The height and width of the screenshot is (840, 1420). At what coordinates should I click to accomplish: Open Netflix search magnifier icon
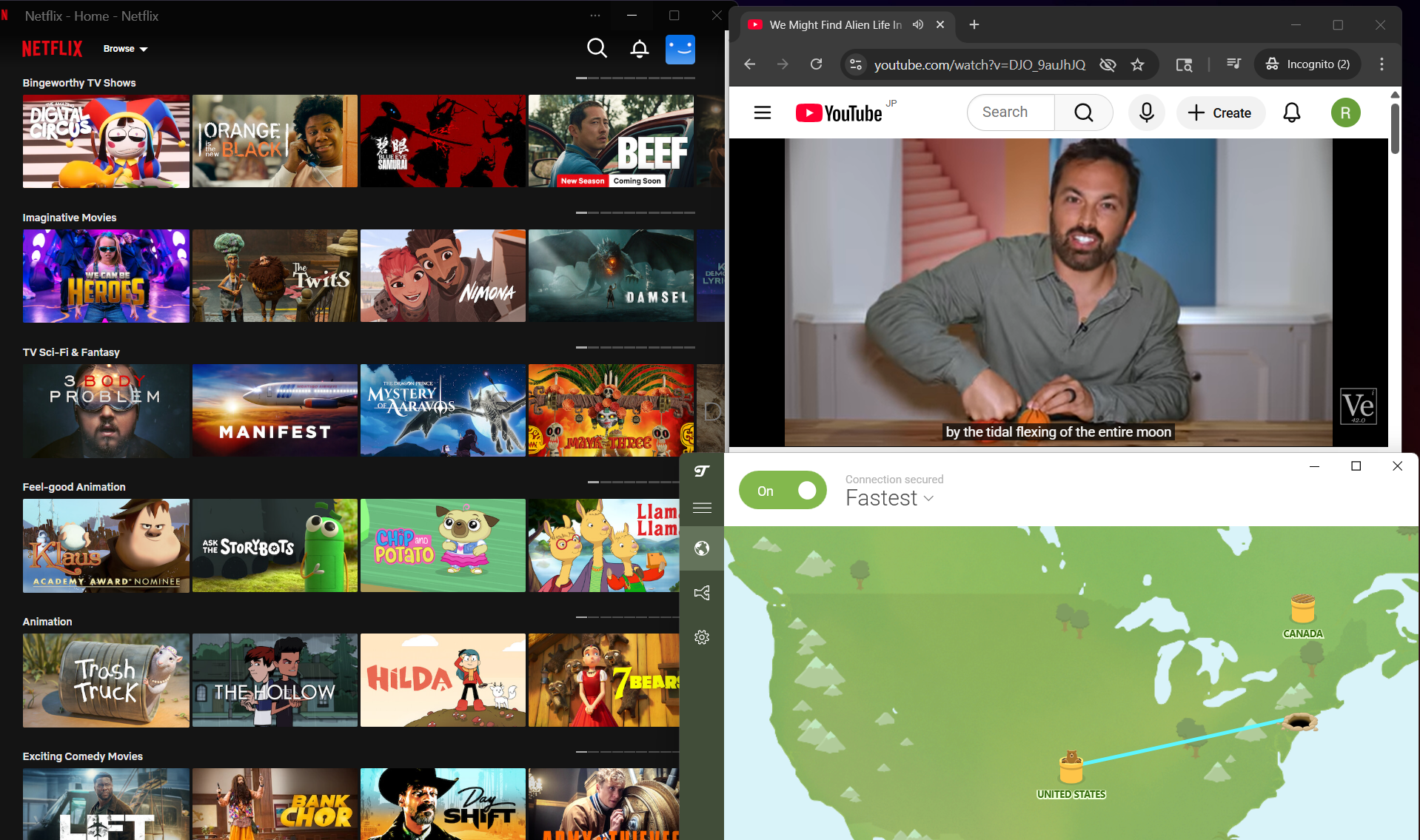click(597, 49)
